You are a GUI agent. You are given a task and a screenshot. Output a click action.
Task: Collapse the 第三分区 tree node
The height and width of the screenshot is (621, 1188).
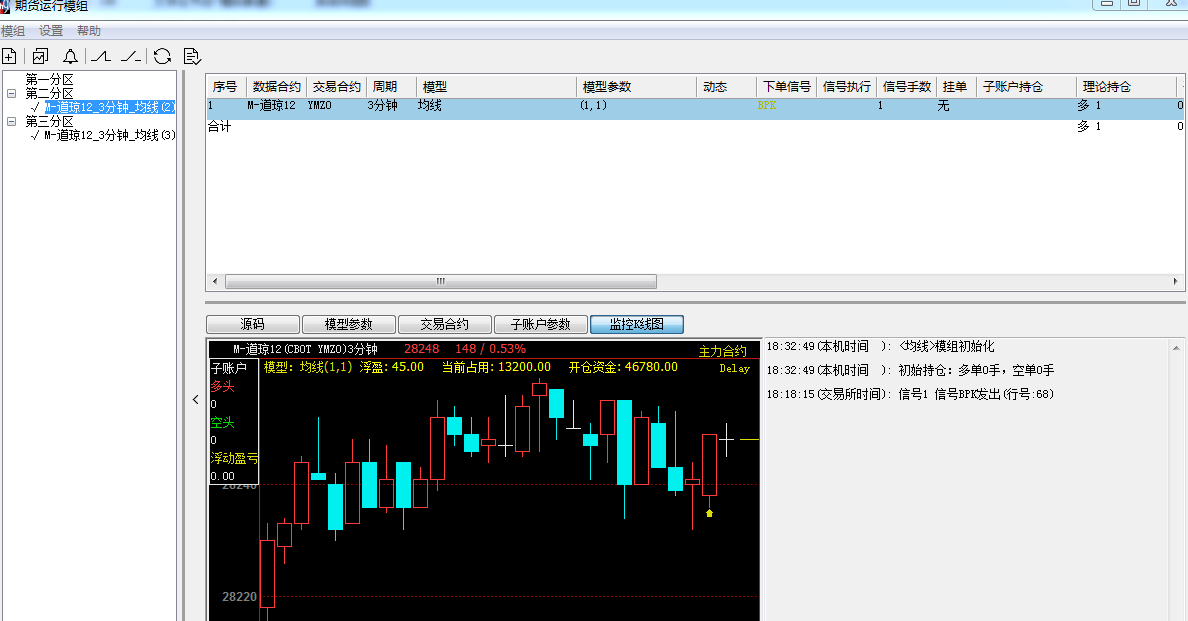[x=11, y=121]
